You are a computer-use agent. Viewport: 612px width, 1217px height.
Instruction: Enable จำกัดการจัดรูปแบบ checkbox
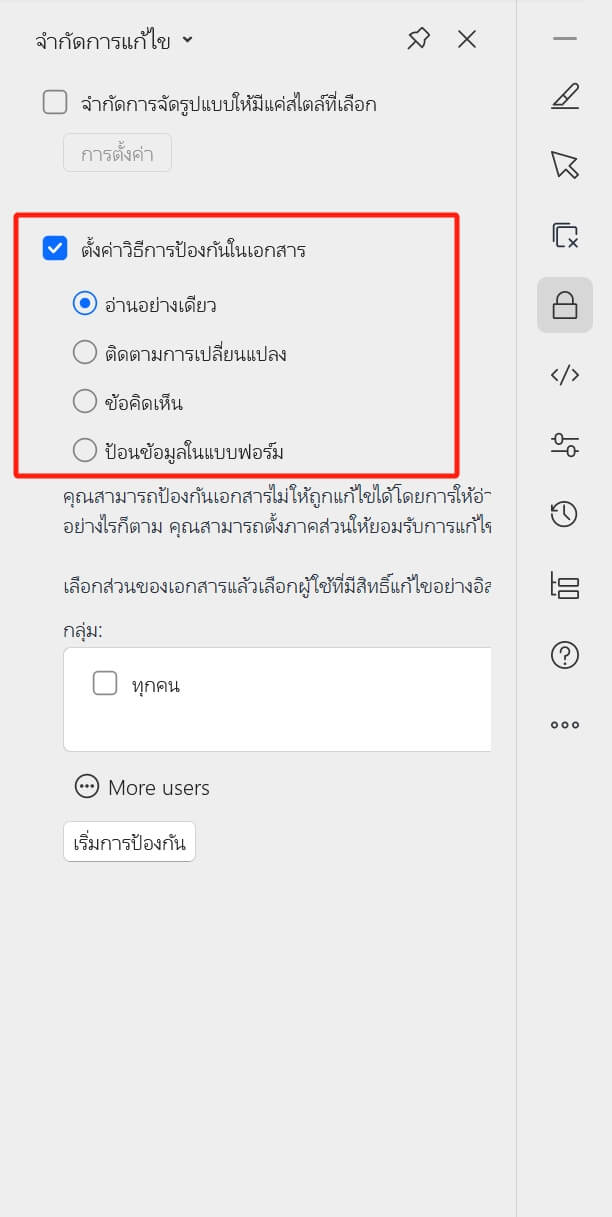point(55,102)
